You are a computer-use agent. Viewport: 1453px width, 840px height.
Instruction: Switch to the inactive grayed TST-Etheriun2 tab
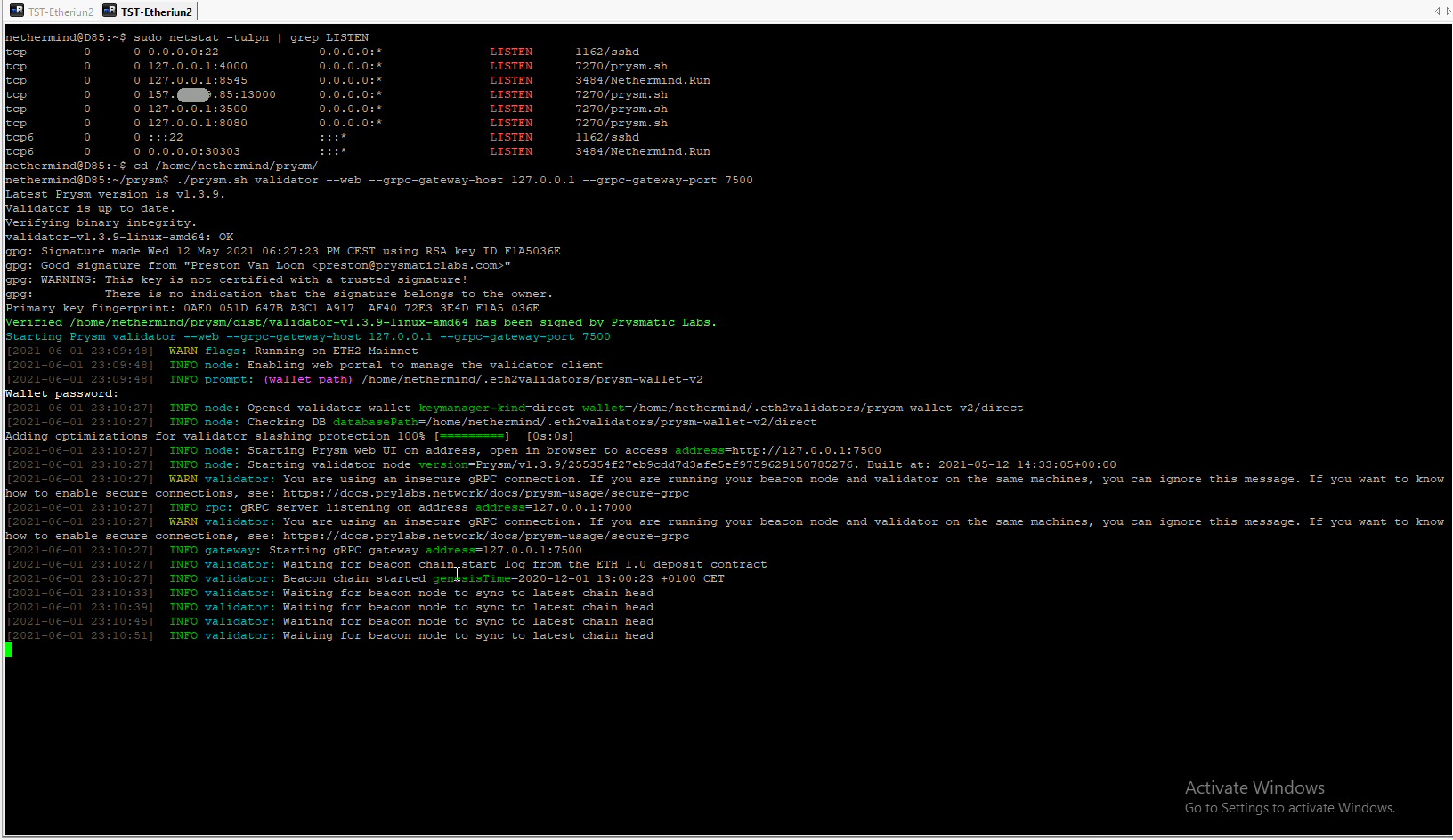click(x=51, y=12)
